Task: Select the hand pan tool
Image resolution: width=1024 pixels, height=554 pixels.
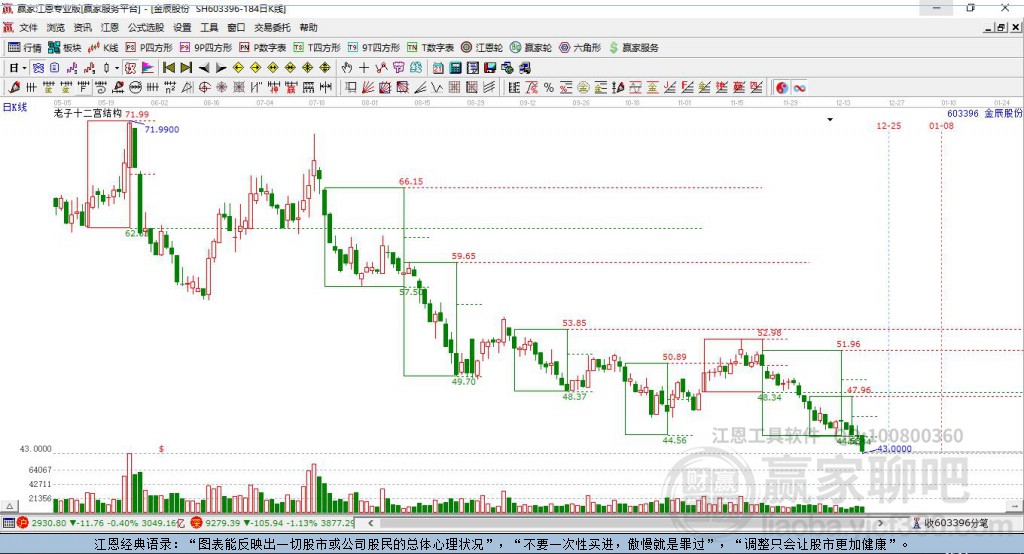Action: [x=347, y=68]
